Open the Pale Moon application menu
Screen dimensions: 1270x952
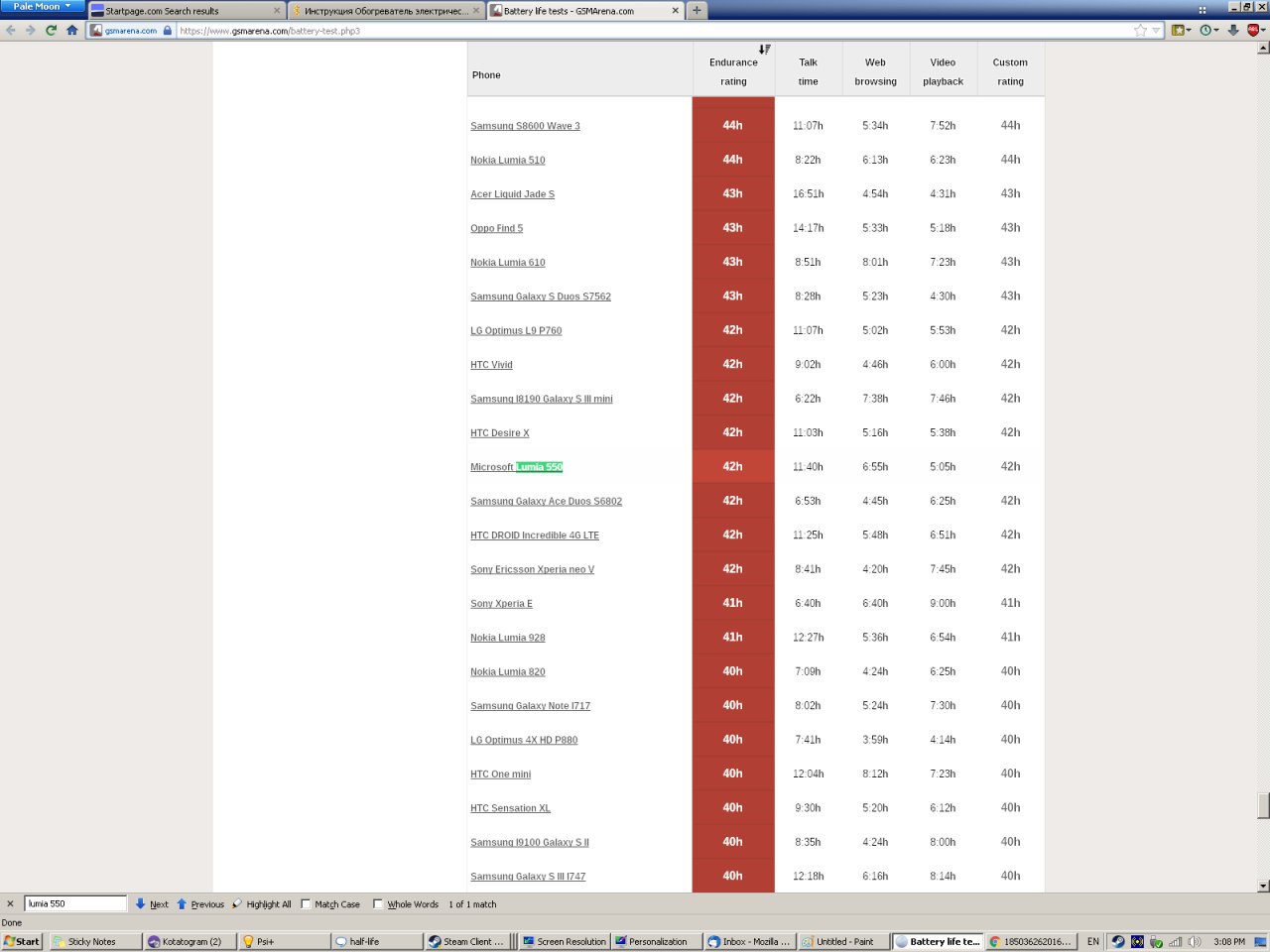pyautogui.click(x=42, y=7)
